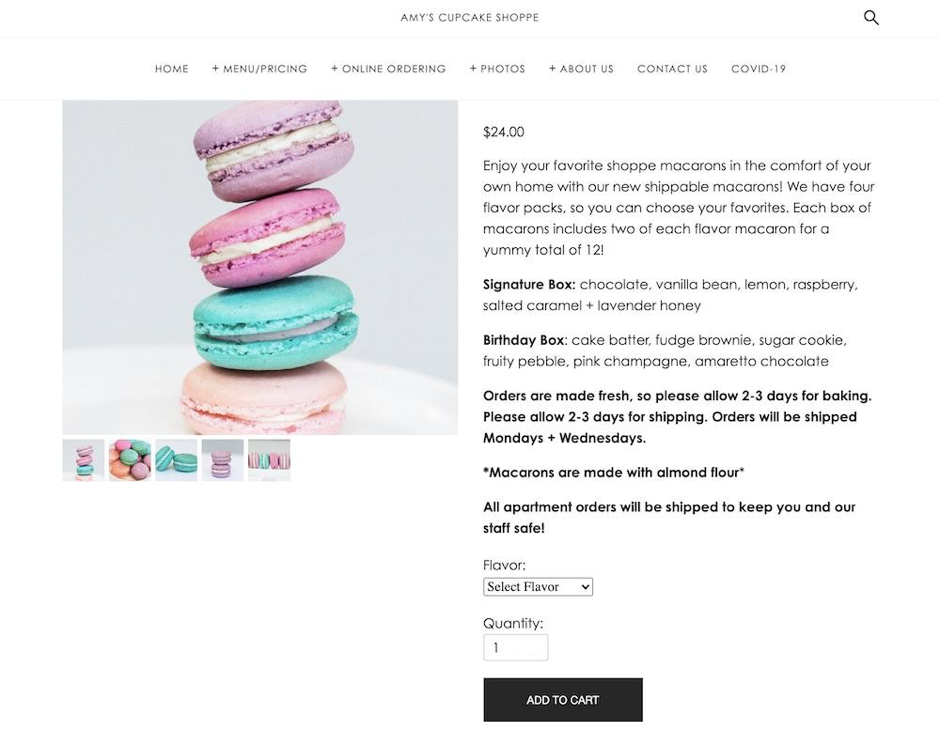Click Amy's Cupcake Shoppe site title
The height and width of the screenshot is (729, 939).
click(470, 17)
